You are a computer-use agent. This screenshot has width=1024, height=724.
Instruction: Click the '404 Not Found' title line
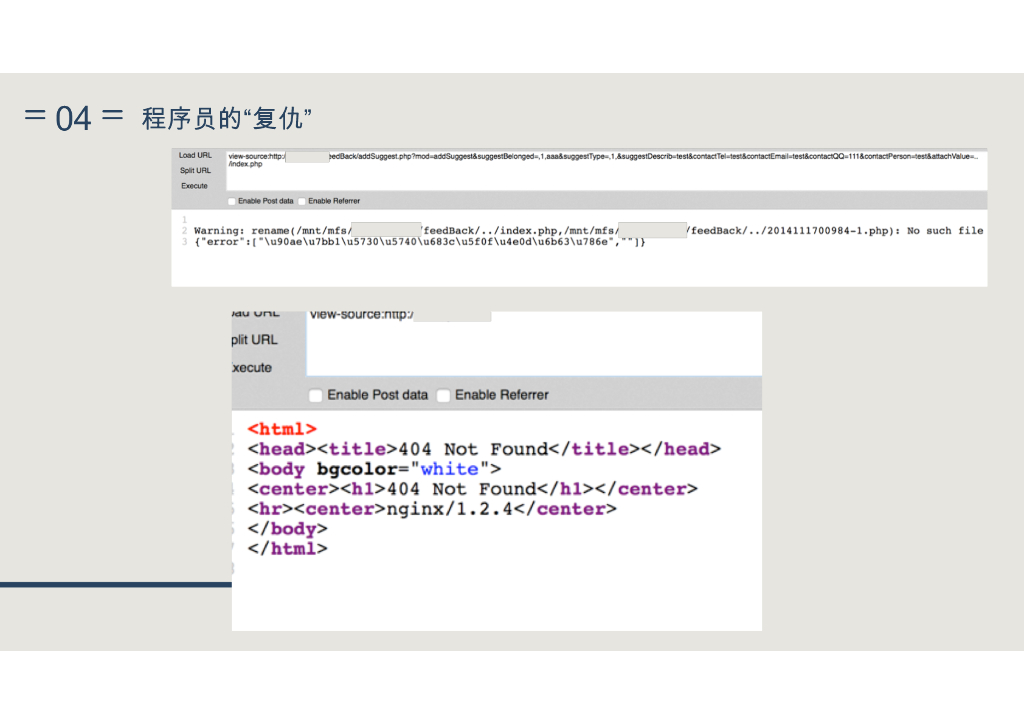(x=484, y=449)
